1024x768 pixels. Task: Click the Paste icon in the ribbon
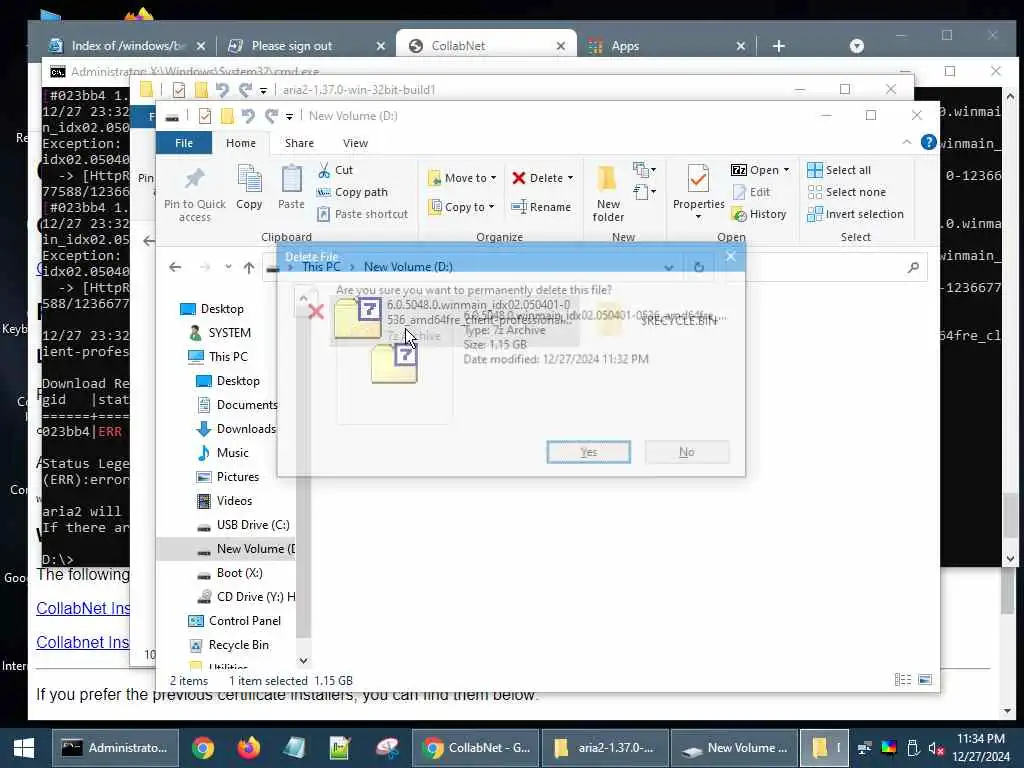pos(291,178)
